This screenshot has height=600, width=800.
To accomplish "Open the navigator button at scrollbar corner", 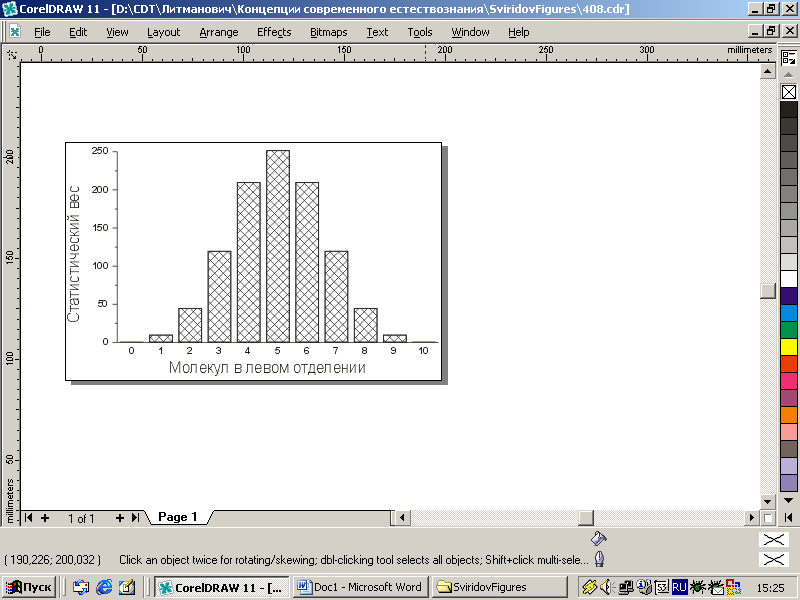I will 768,518.
